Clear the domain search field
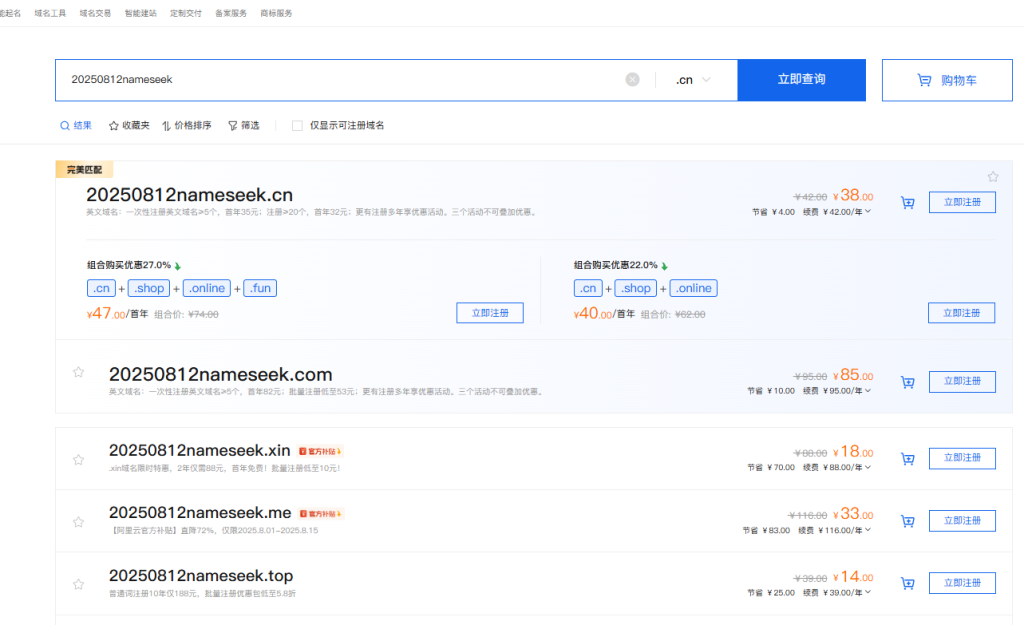The image size is (1024, 625). point(632,80)
